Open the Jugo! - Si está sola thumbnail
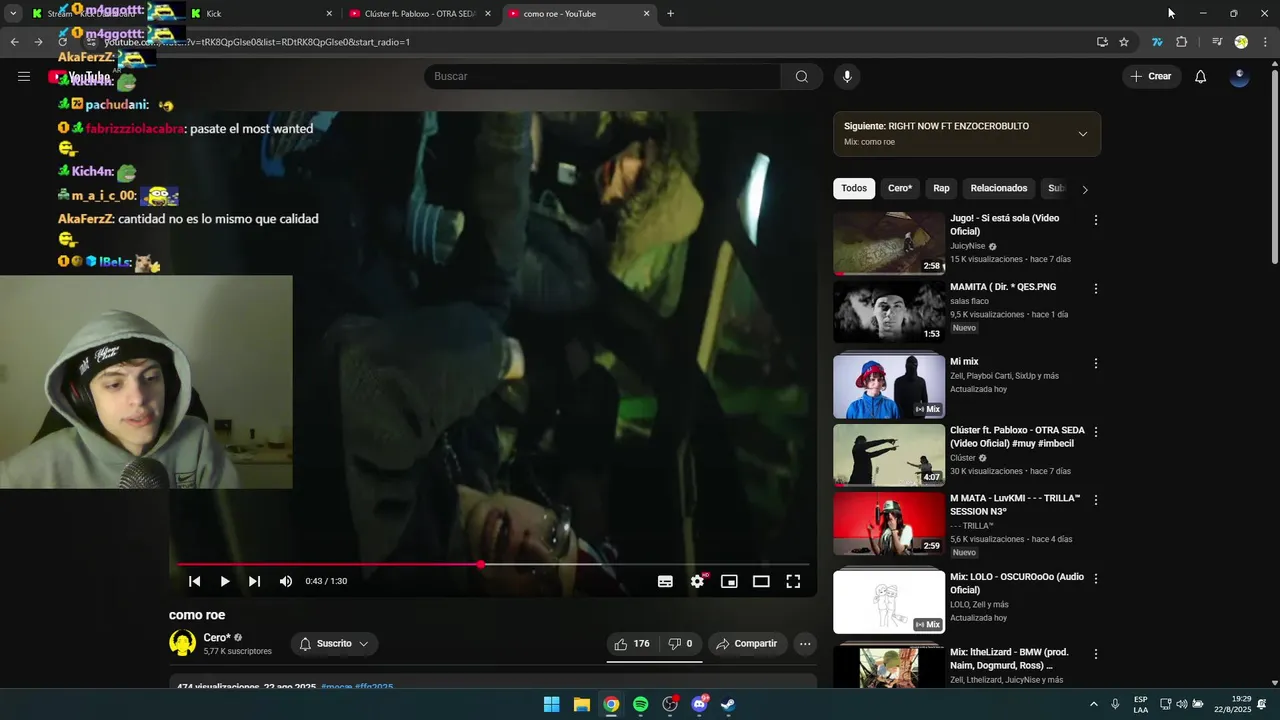Image resolution: width=1280 pixels, height=720 pixels. point(889,243)
